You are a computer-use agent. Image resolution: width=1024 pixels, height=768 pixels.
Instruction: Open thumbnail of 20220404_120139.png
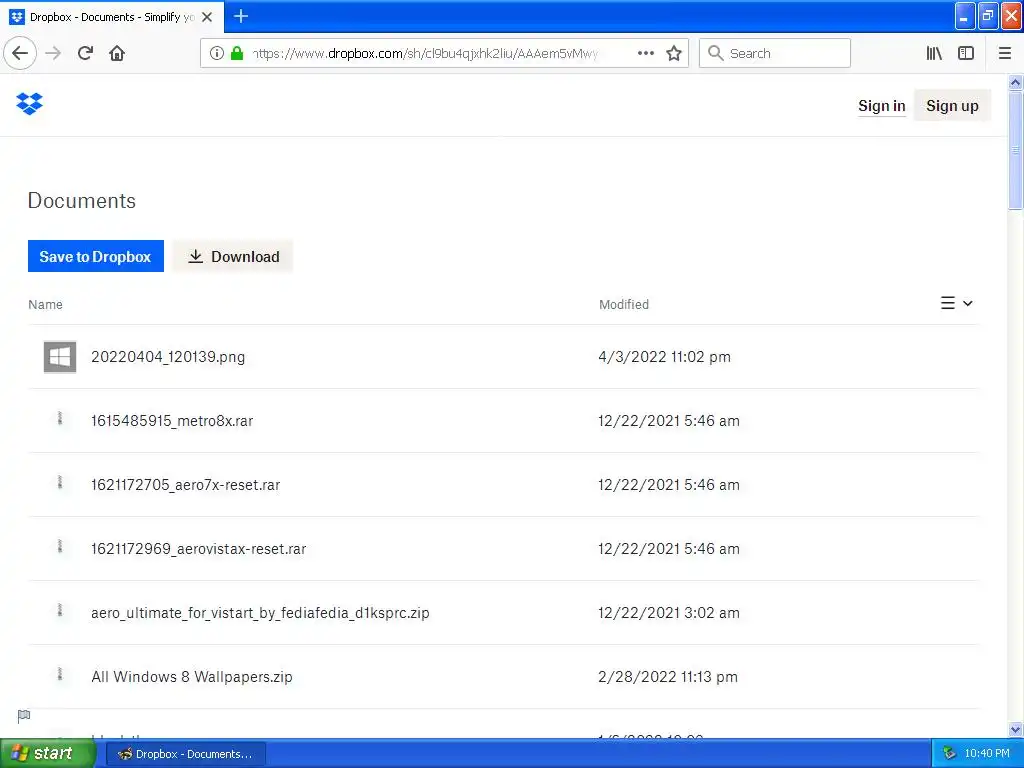(x=59, y=357)
